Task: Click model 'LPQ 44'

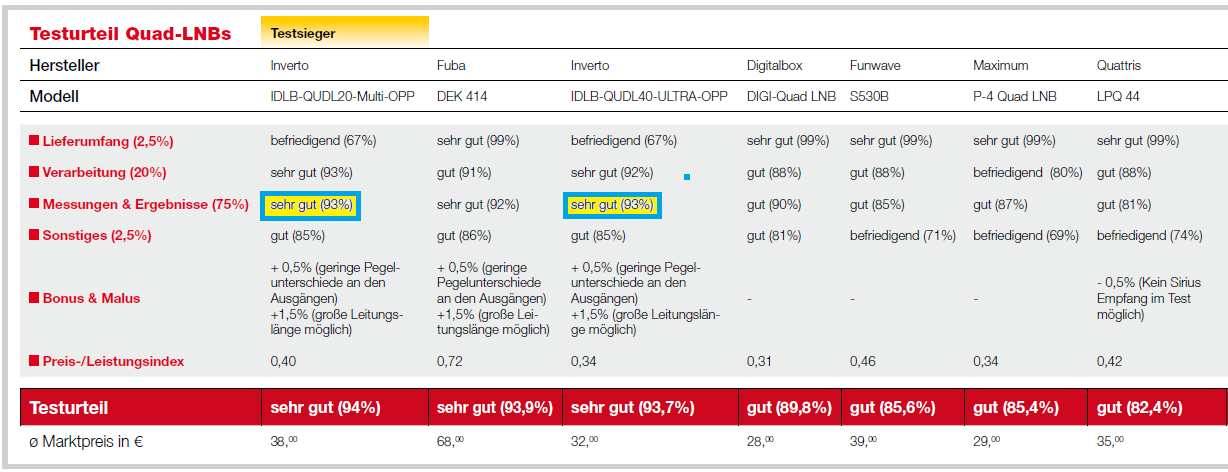Action: tap(1119, 97)
